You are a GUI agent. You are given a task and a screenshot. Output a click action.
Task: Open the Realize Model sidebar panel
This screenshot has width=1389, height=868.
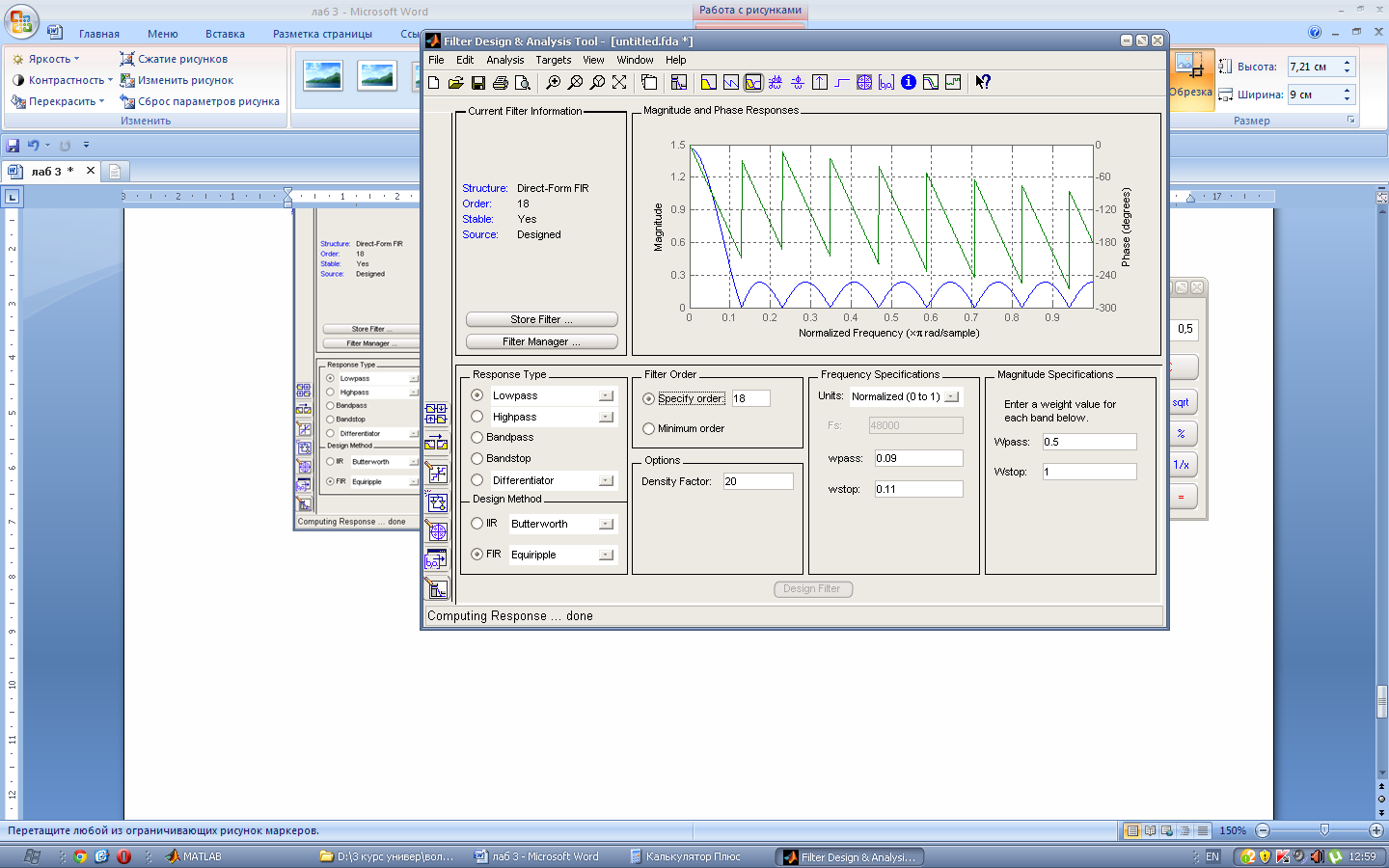436,502
